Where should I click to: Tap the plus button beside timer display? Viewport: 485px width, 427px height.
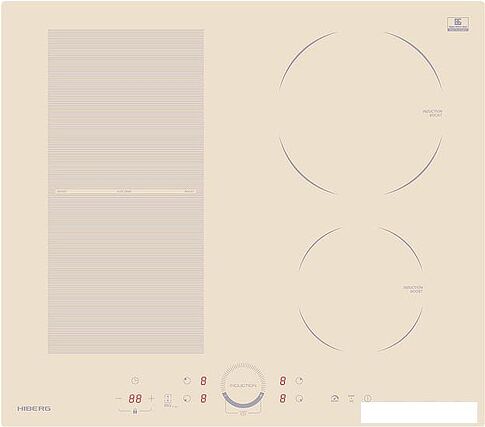tap(151, 398)
